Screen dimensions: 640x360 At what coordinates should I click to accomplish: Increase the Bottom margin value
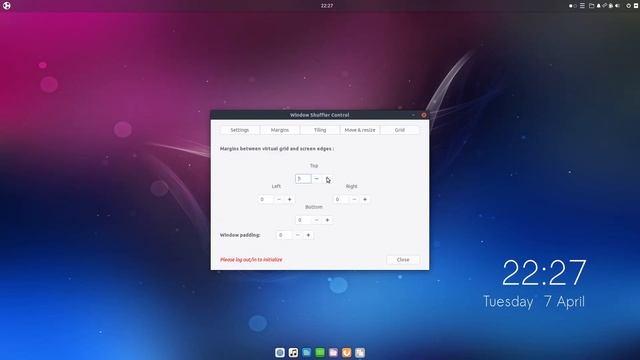click(x=327, y=220)
